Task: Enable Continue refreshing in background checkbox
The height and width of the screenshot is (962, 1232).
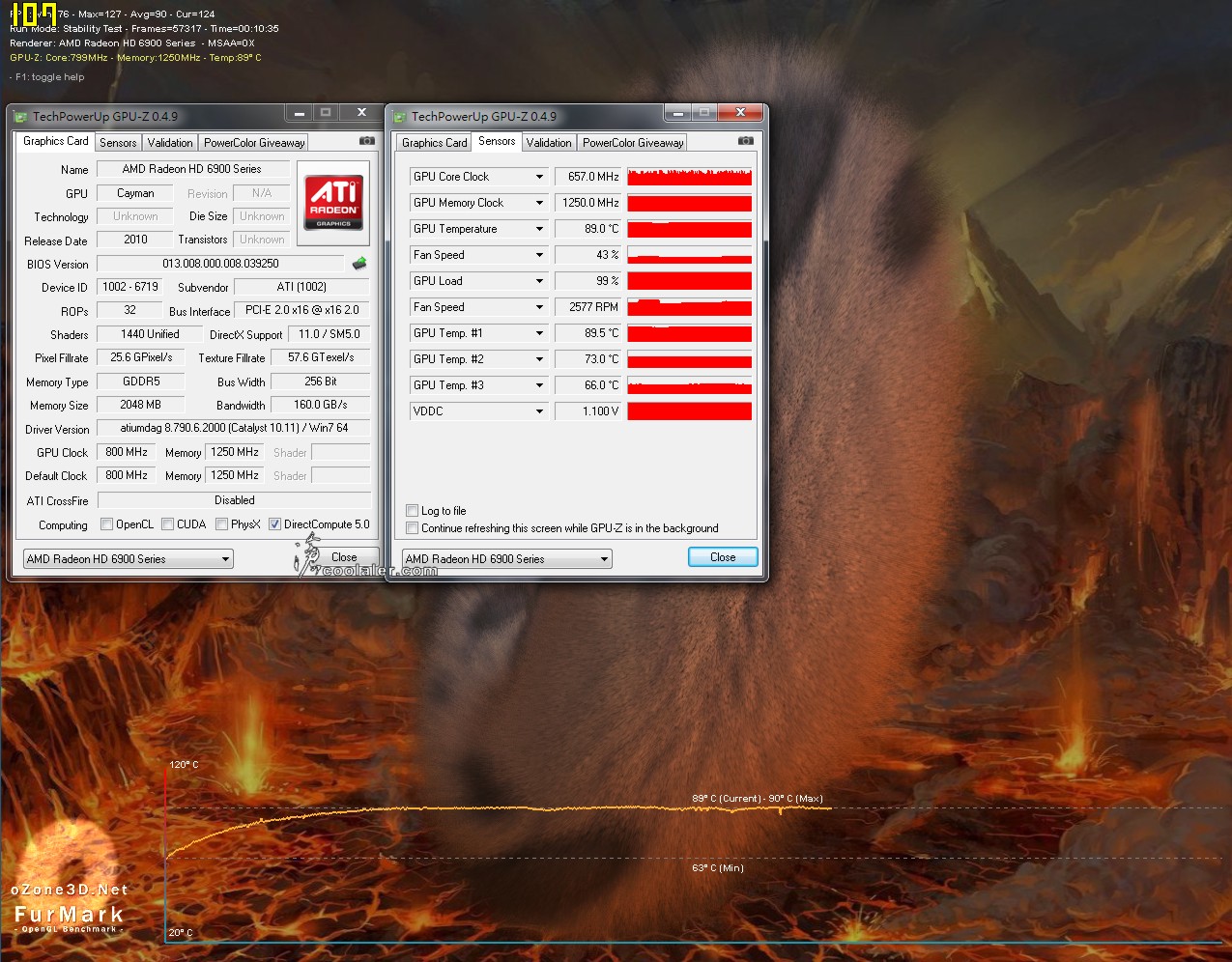Action: [413, 528]
